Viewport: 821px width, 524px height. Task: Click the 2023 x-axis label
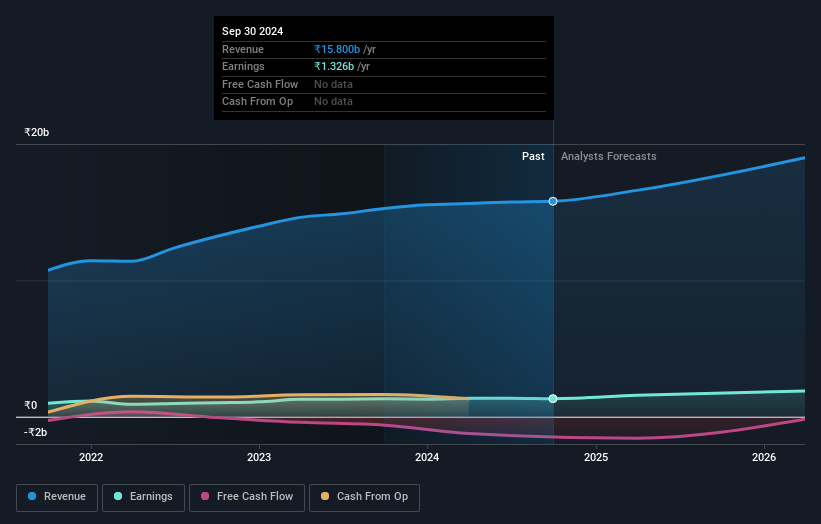259,457
